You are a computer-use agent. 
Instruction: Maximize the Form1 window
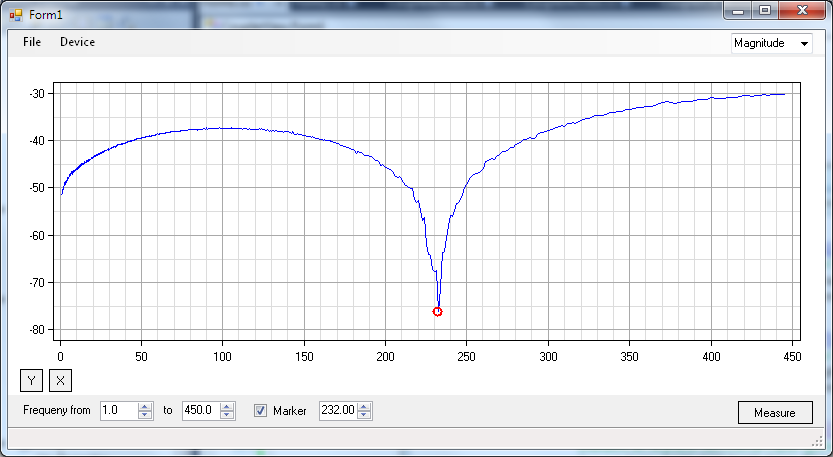(x=764, y=11)
